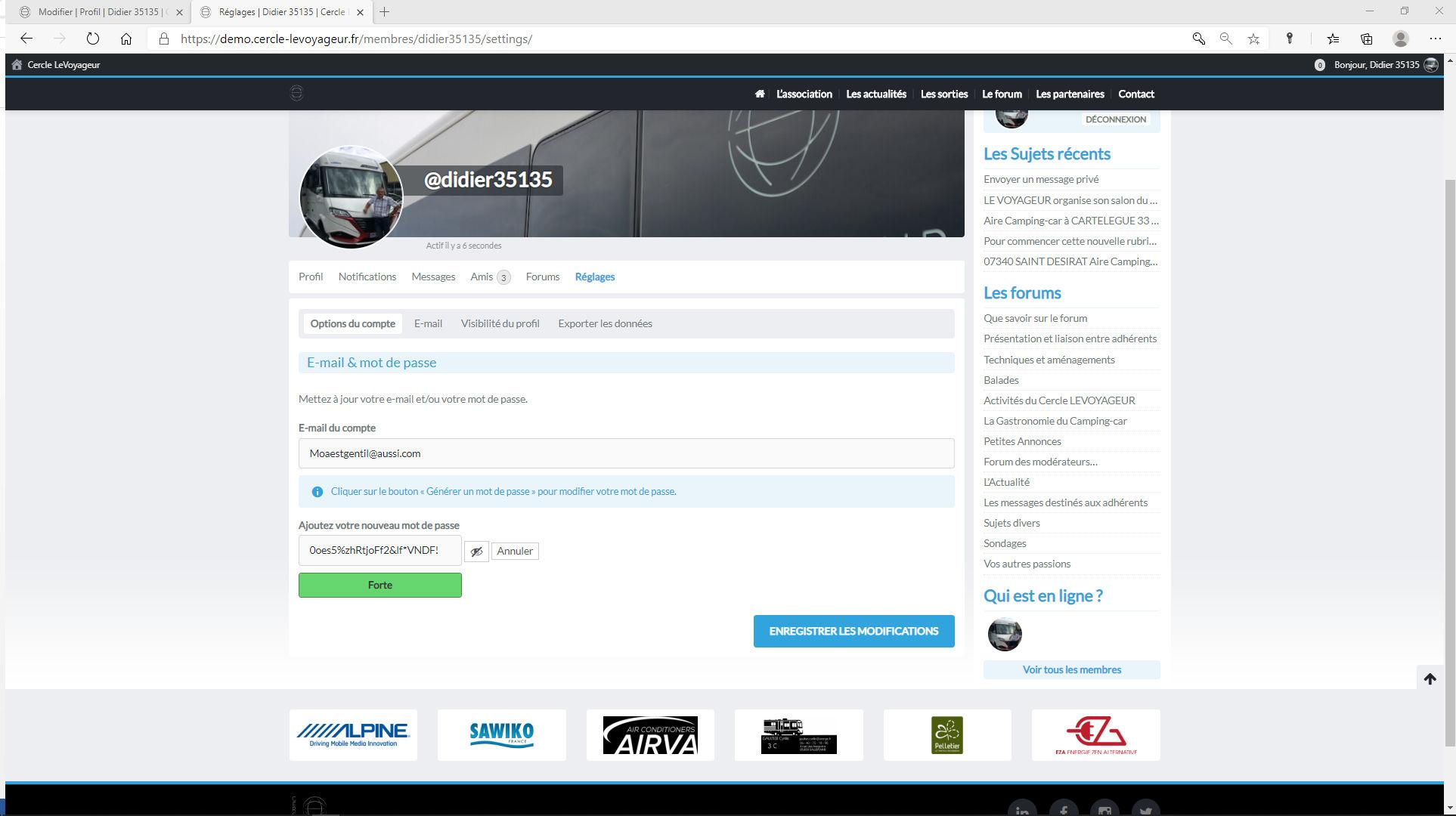Open Envoyer un message privé topic
The image size is (1456, 816).
(1041, 179)
